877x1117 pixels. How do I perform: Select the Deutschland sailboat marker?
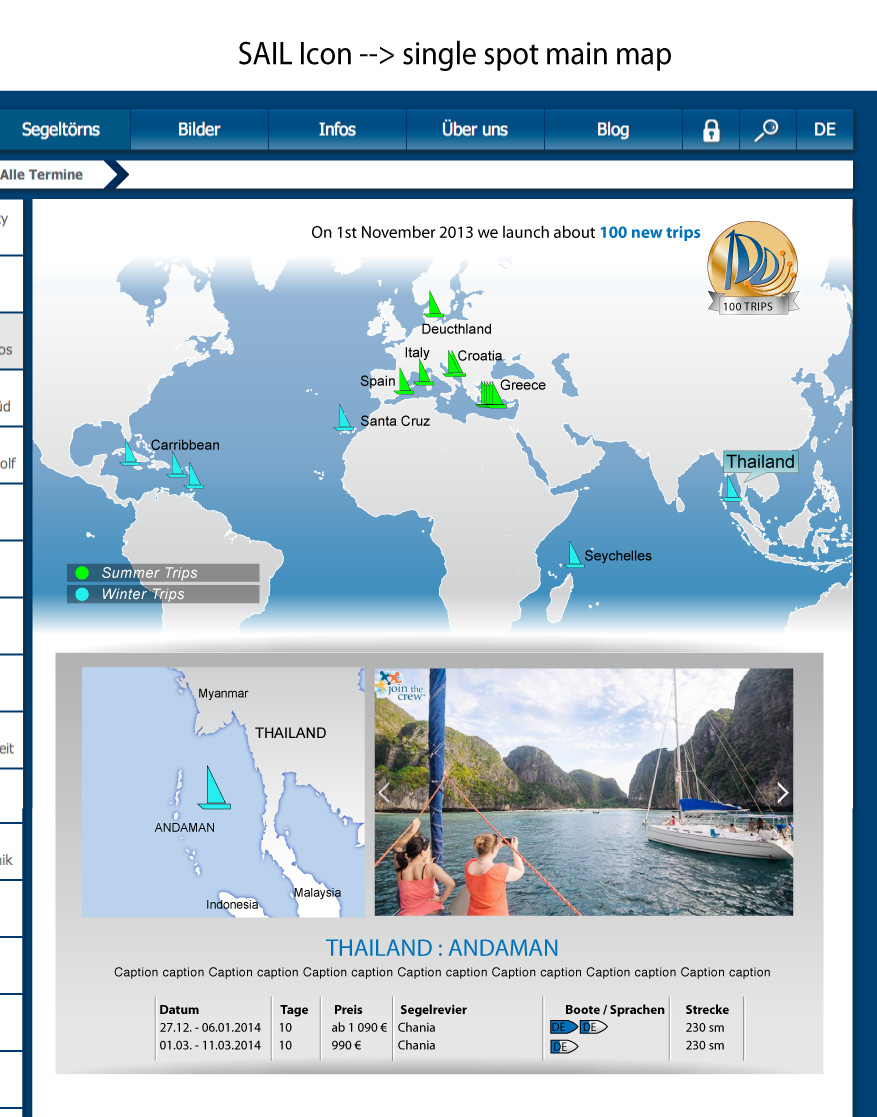tap(433, 304)
